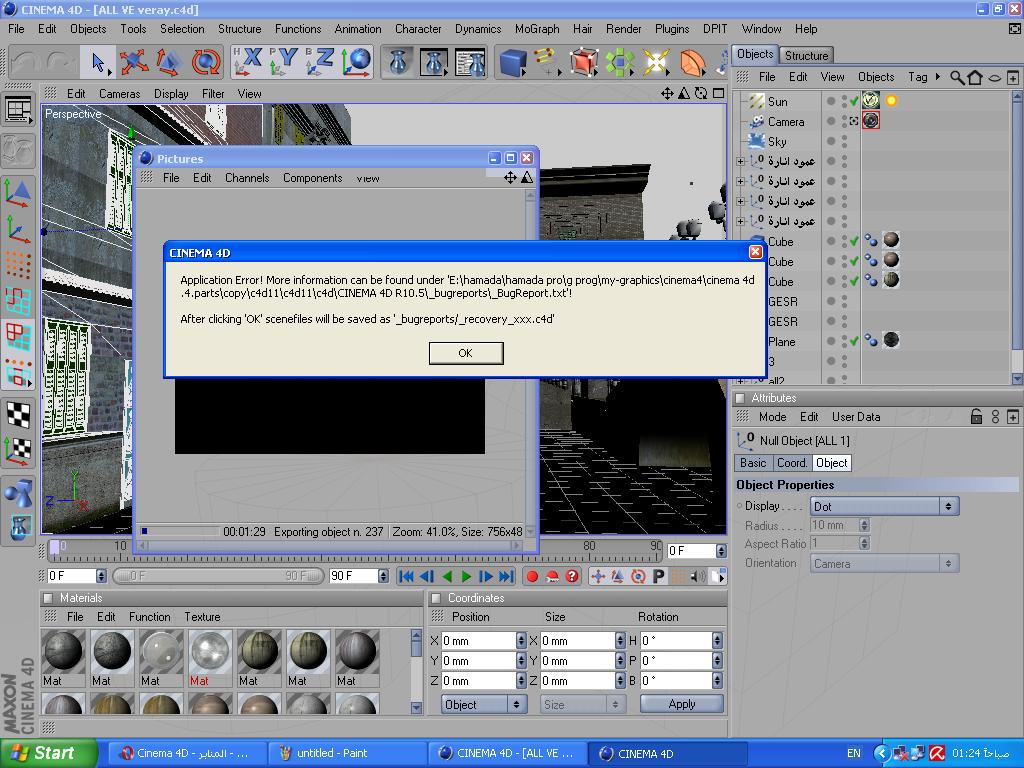Switch to the Structure tab
This screenshot has width=1024, height=768.
pyautogui.click(x=807, y=56)
